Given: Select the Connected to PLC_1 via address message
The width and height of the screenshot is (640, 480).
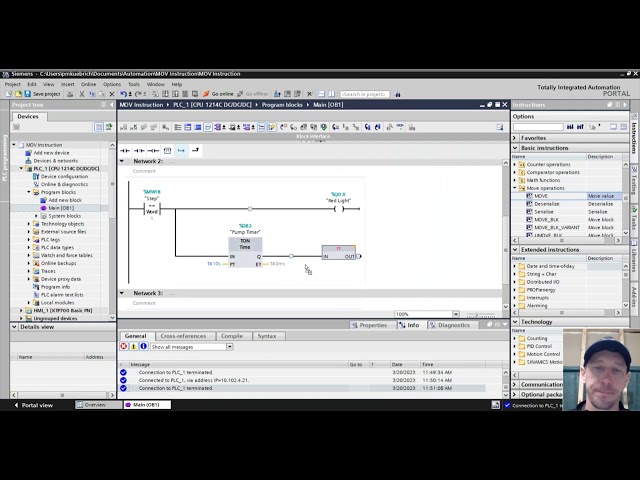Looking at the screenshot, I should click(x=301, y=380).
